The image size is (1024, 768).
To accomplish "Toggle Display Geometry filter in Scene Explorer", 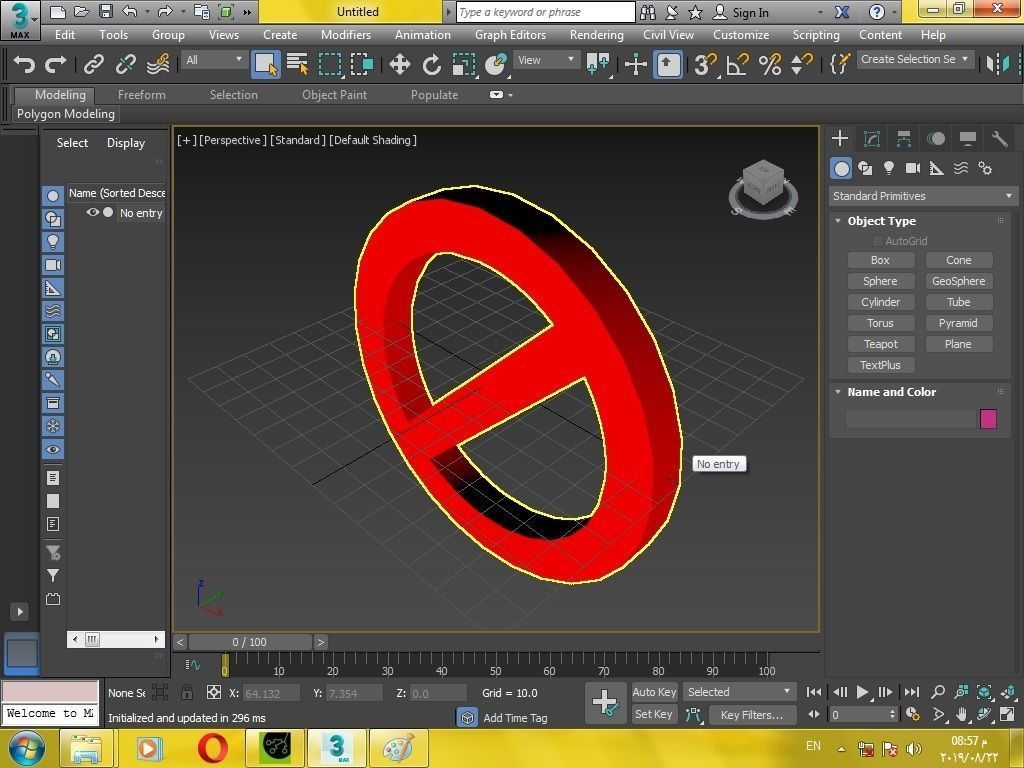I will tap(53, 195).
